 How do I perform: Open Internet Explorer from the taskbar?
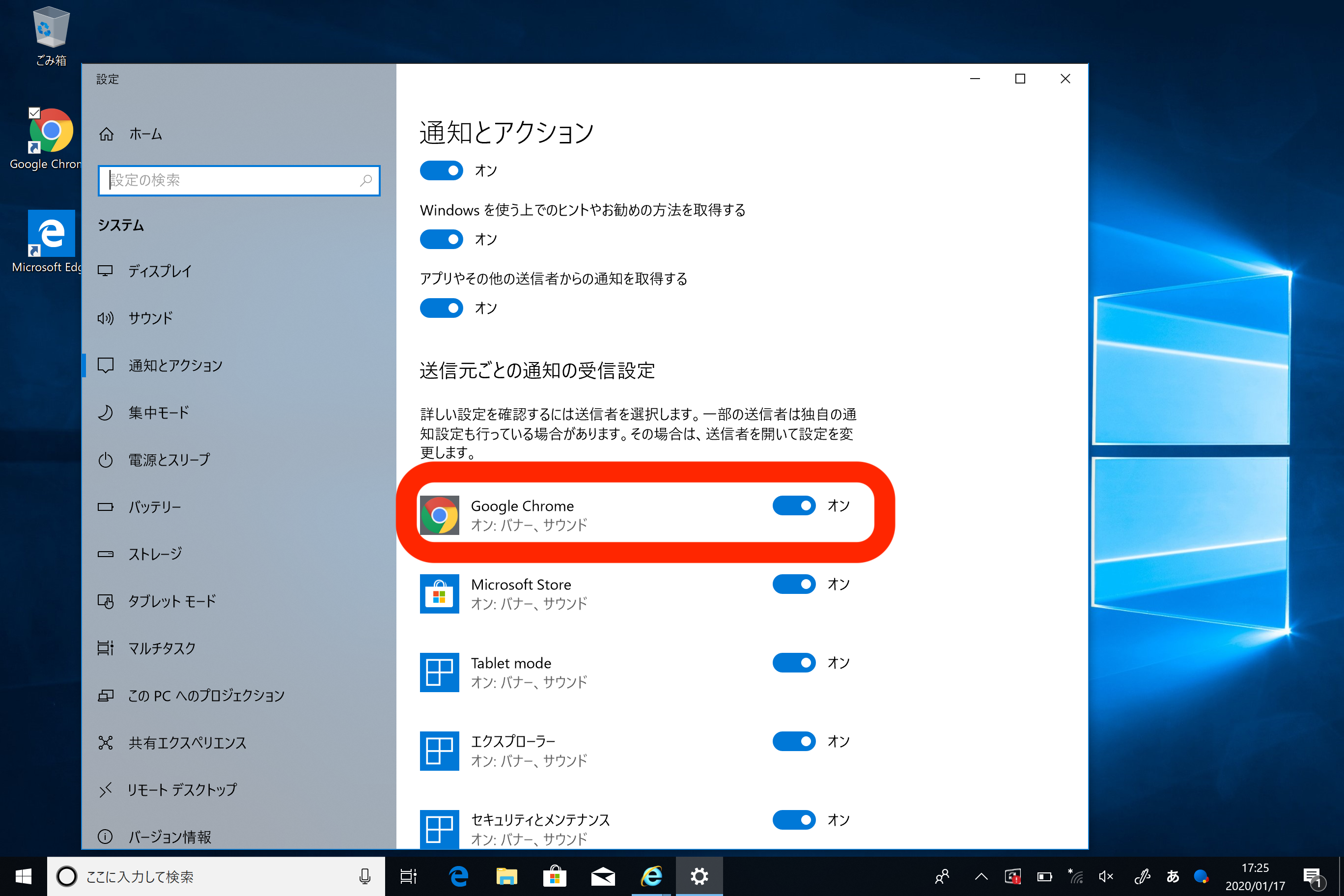point(651,876)
